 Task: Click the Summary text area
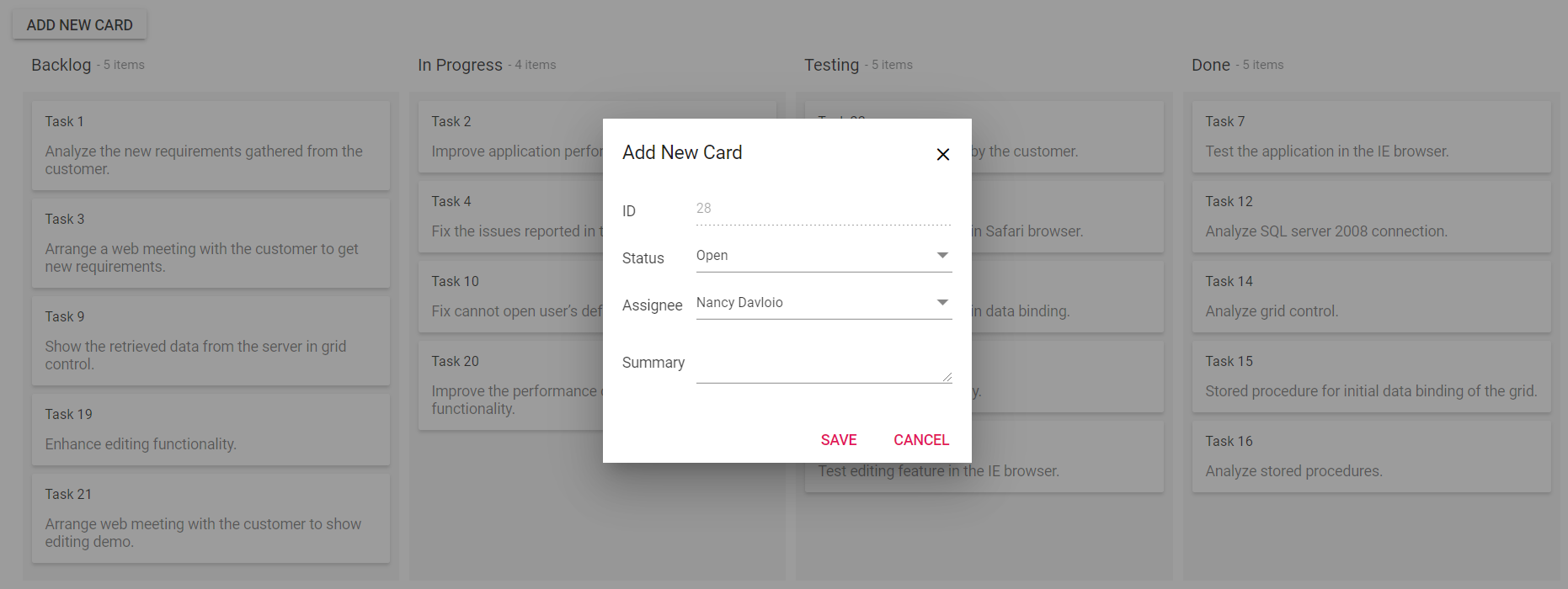(823, 365)
